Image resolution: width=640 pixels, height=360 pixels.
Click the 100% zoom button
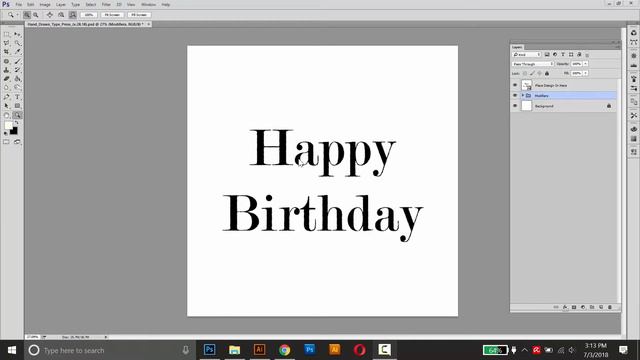tap(89, 15)
